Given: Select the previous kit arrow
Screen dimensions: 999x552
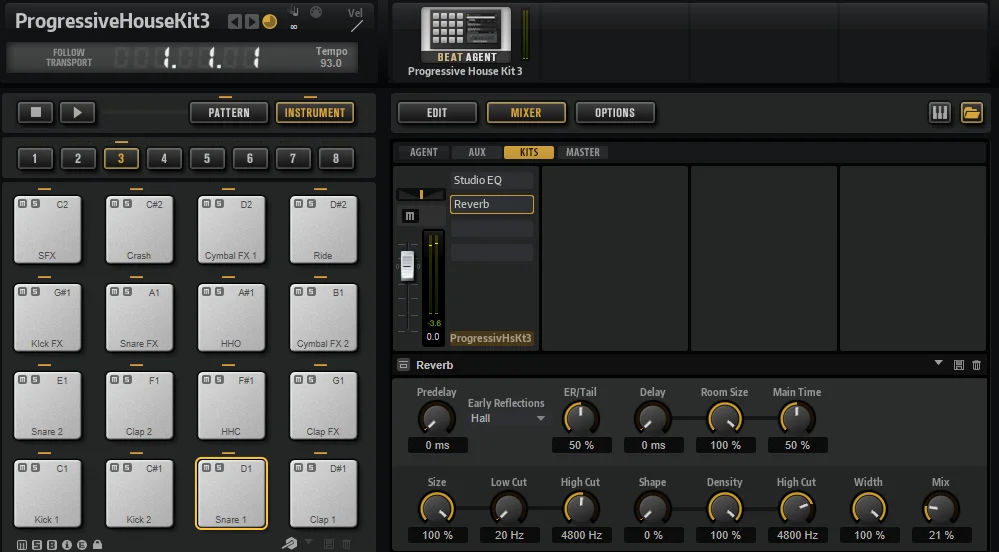Looking at the screenshot, I should [x=234, y=22].
